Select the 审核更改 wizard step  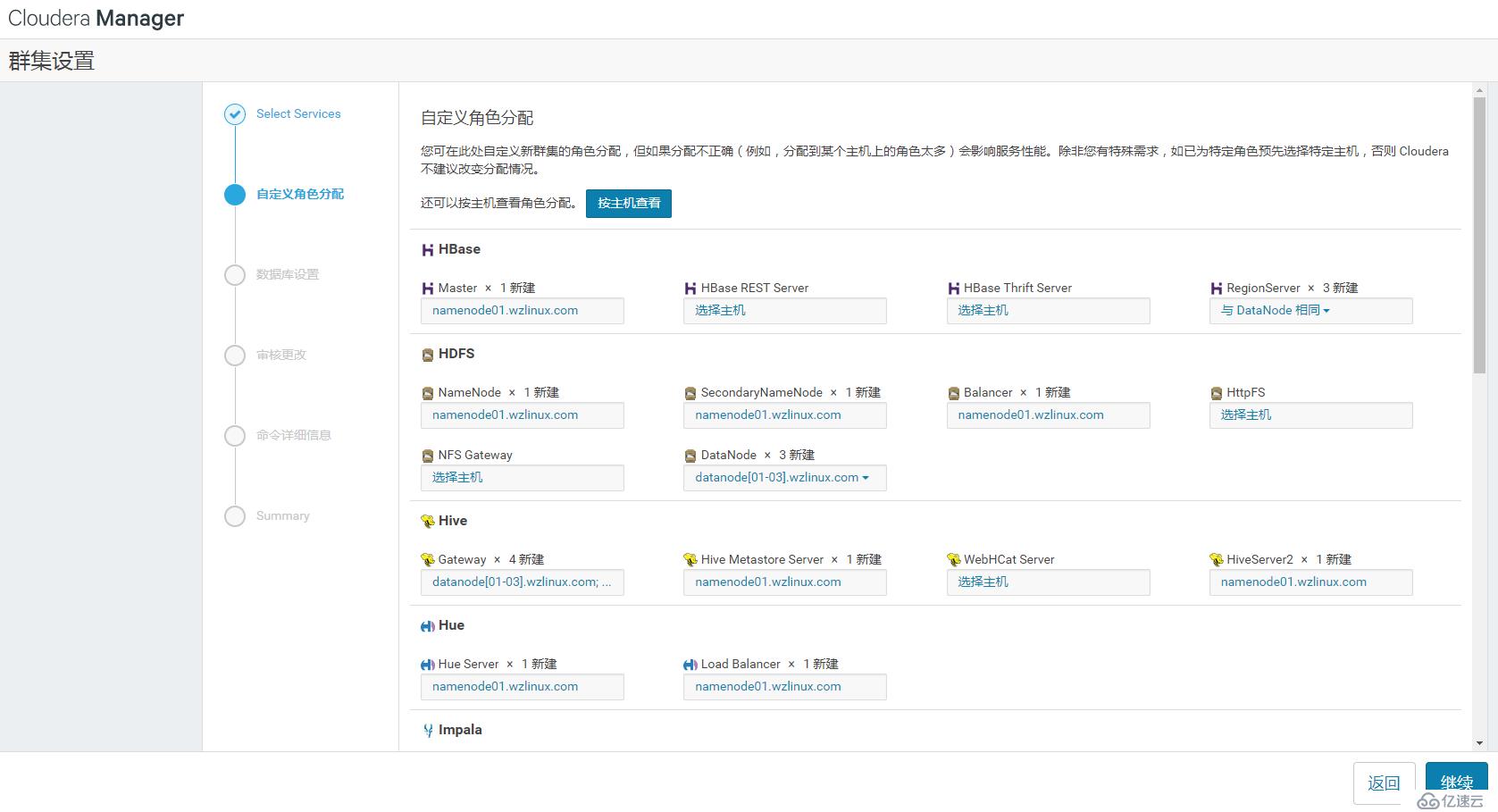coord(281,355)
